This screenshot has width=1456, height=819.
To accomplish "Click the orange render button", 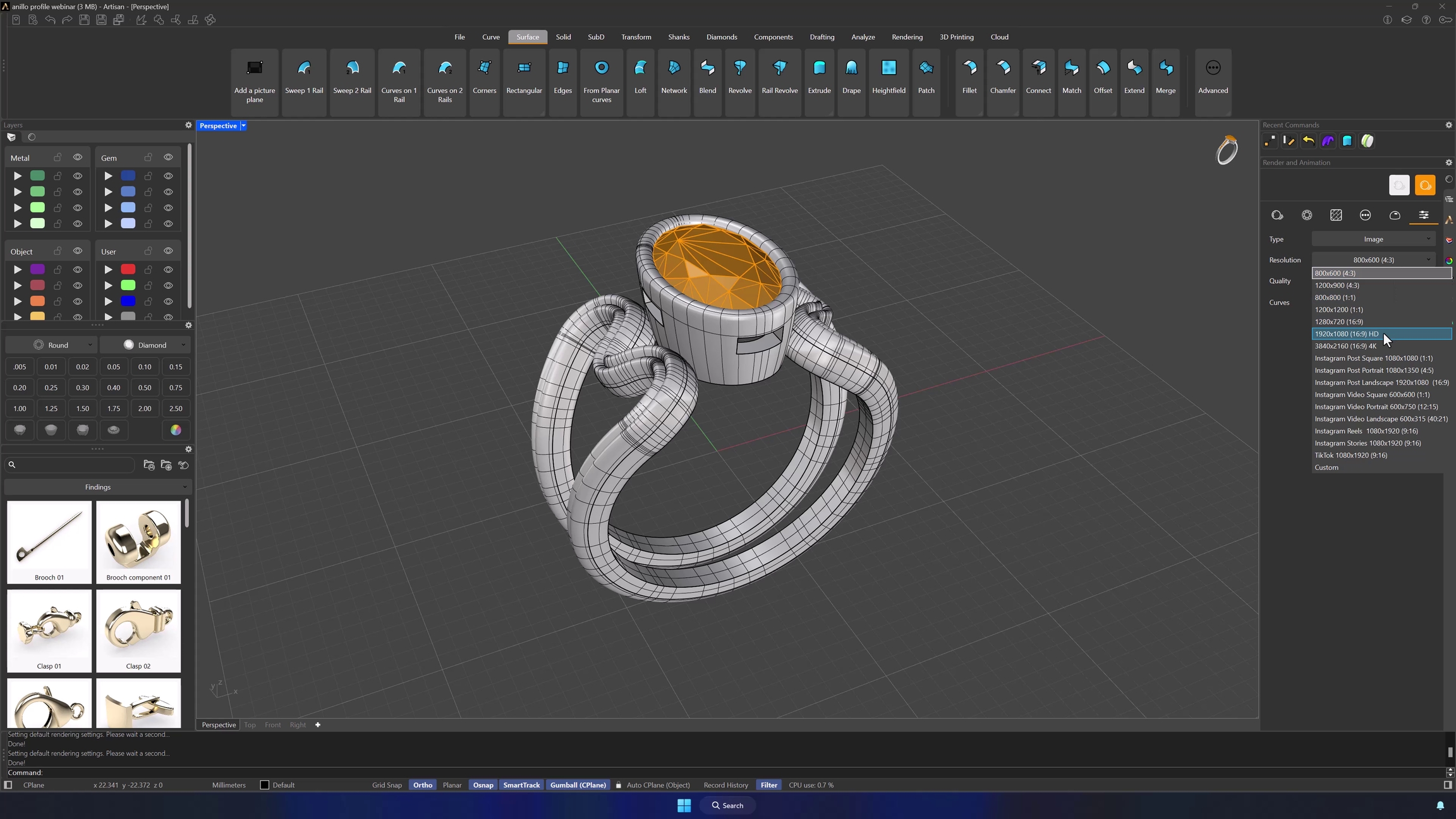I will (1424, 185).
